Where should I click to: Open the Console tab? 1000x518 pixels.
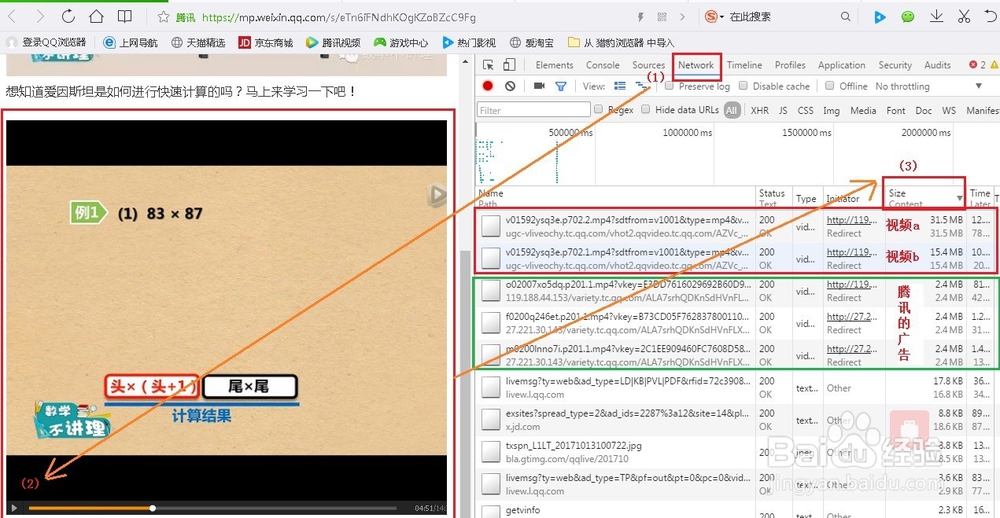tap(603, 65)
